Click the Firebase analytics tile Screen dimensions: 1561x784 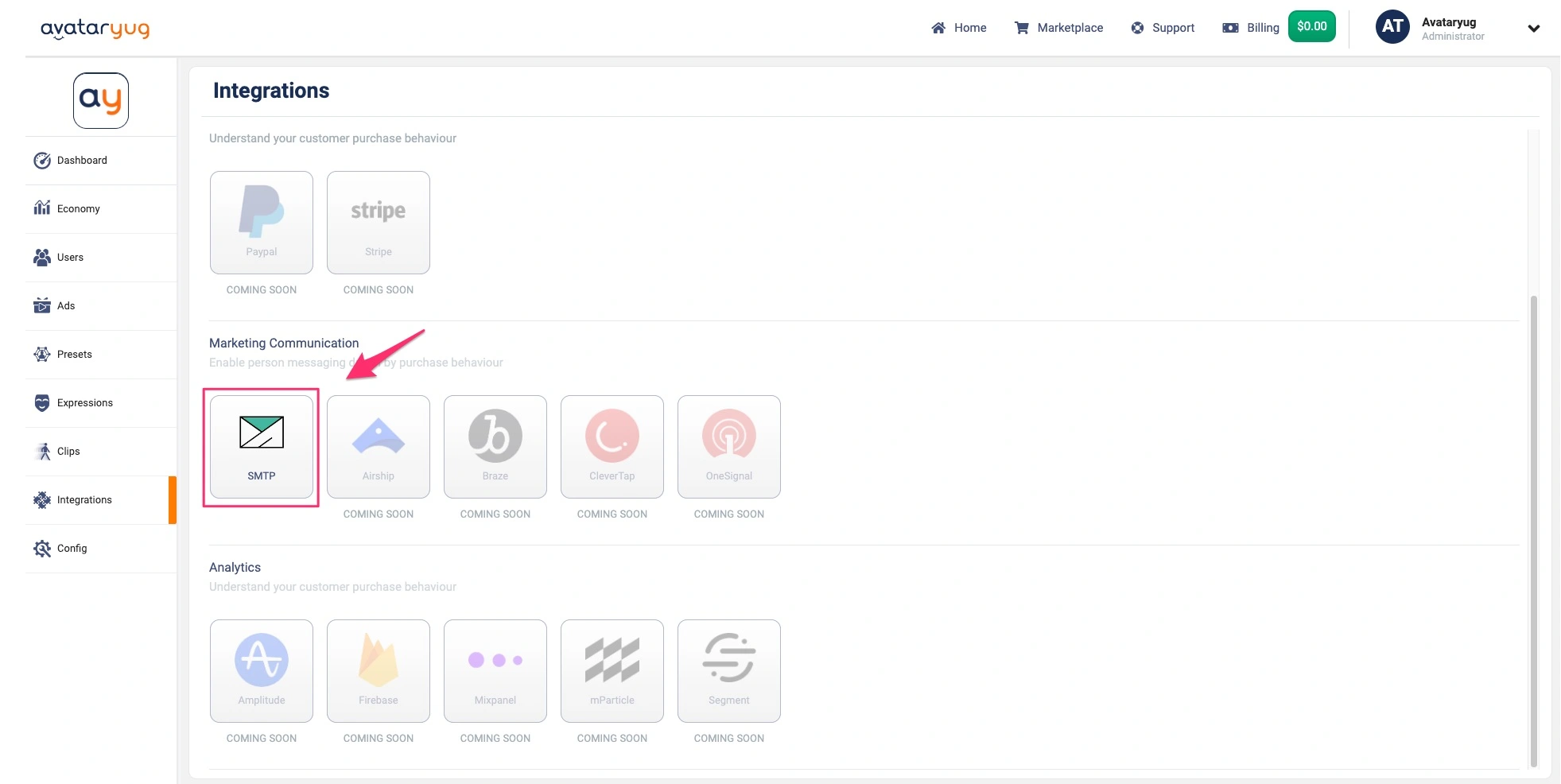coord(378,670)
